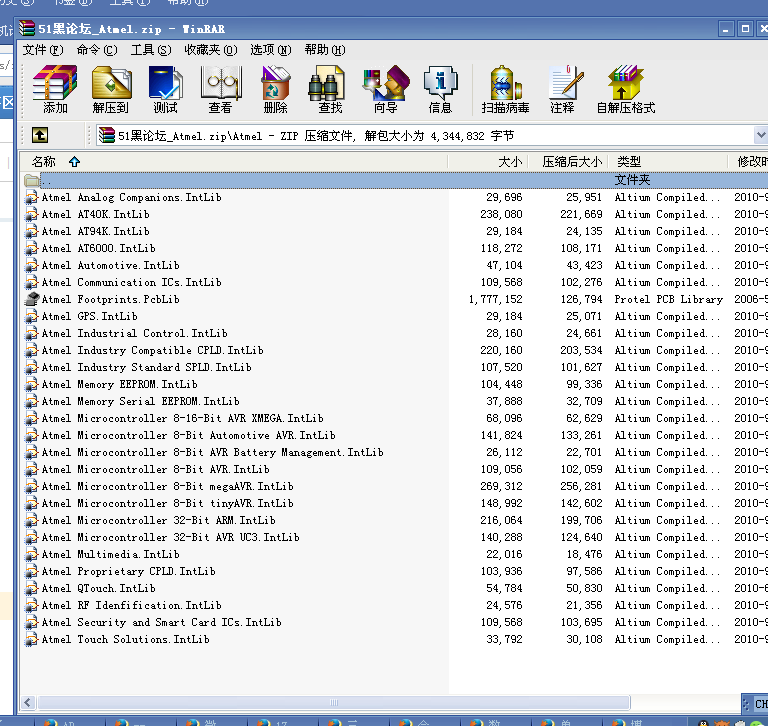Image resolution: width=768 pixels, height=726 pixels.
Task: Select the parent folder '..' row
Action: click(x=395, y=180)
